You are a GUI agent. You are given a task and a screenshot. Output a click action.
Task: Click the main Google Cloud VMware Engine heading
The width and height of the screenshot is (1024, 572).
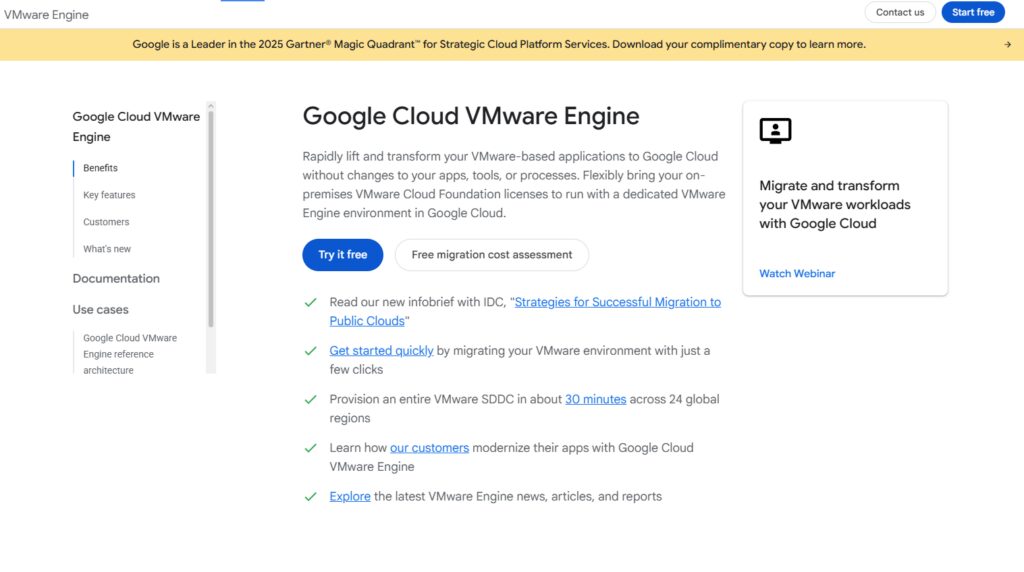click(x=471, y=116)
